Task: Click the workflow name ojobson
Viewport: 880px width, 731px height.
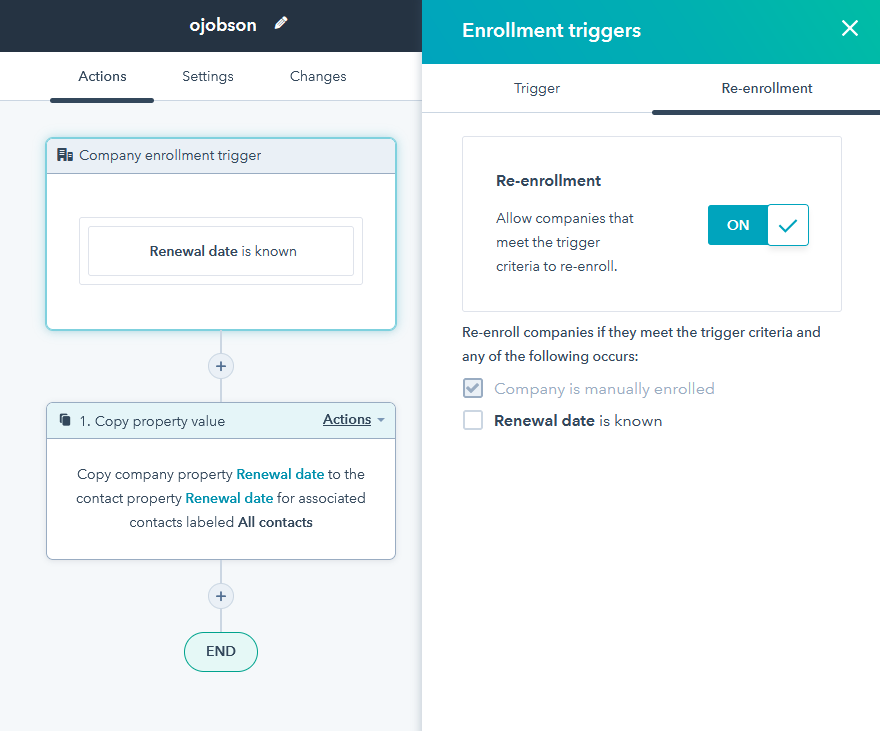Action: coord(222,24)
